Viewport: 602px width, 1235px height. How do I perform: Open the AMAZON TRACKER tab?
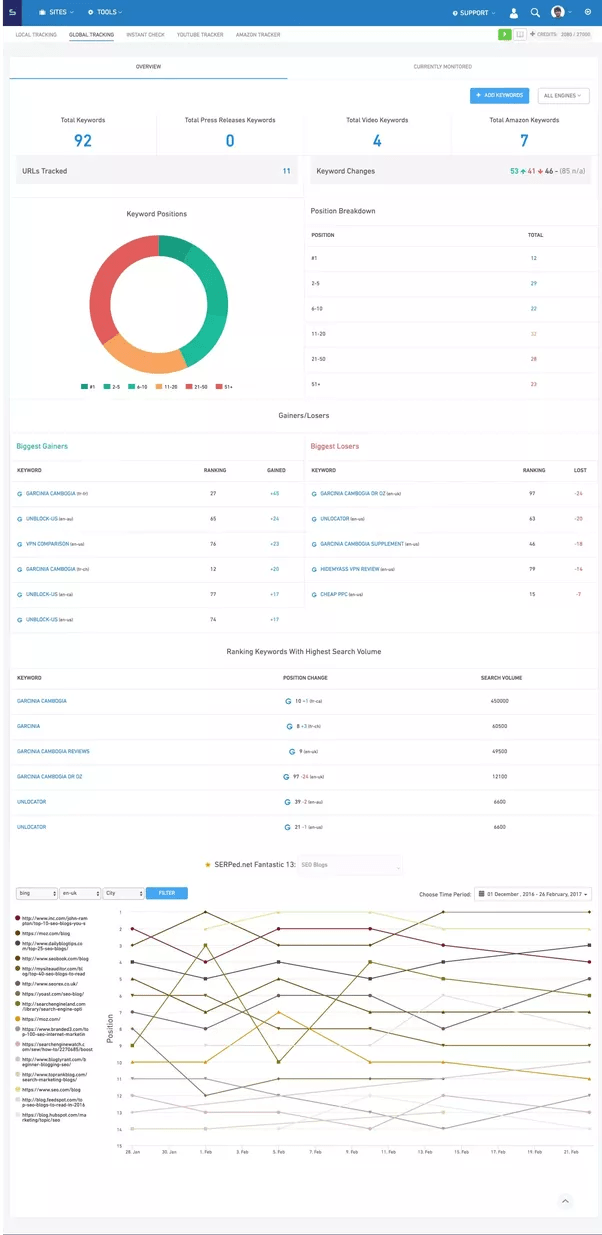coord(258,34)
